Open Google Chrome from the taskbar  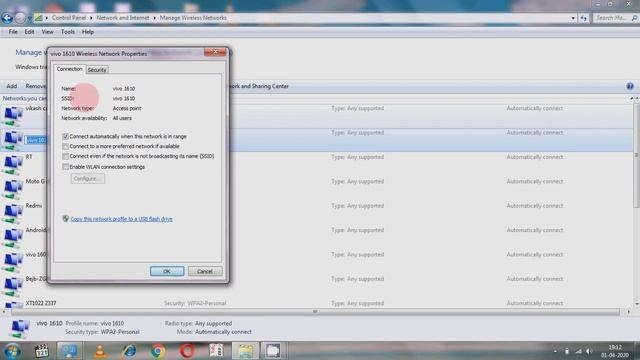click(x=158, y=351)
